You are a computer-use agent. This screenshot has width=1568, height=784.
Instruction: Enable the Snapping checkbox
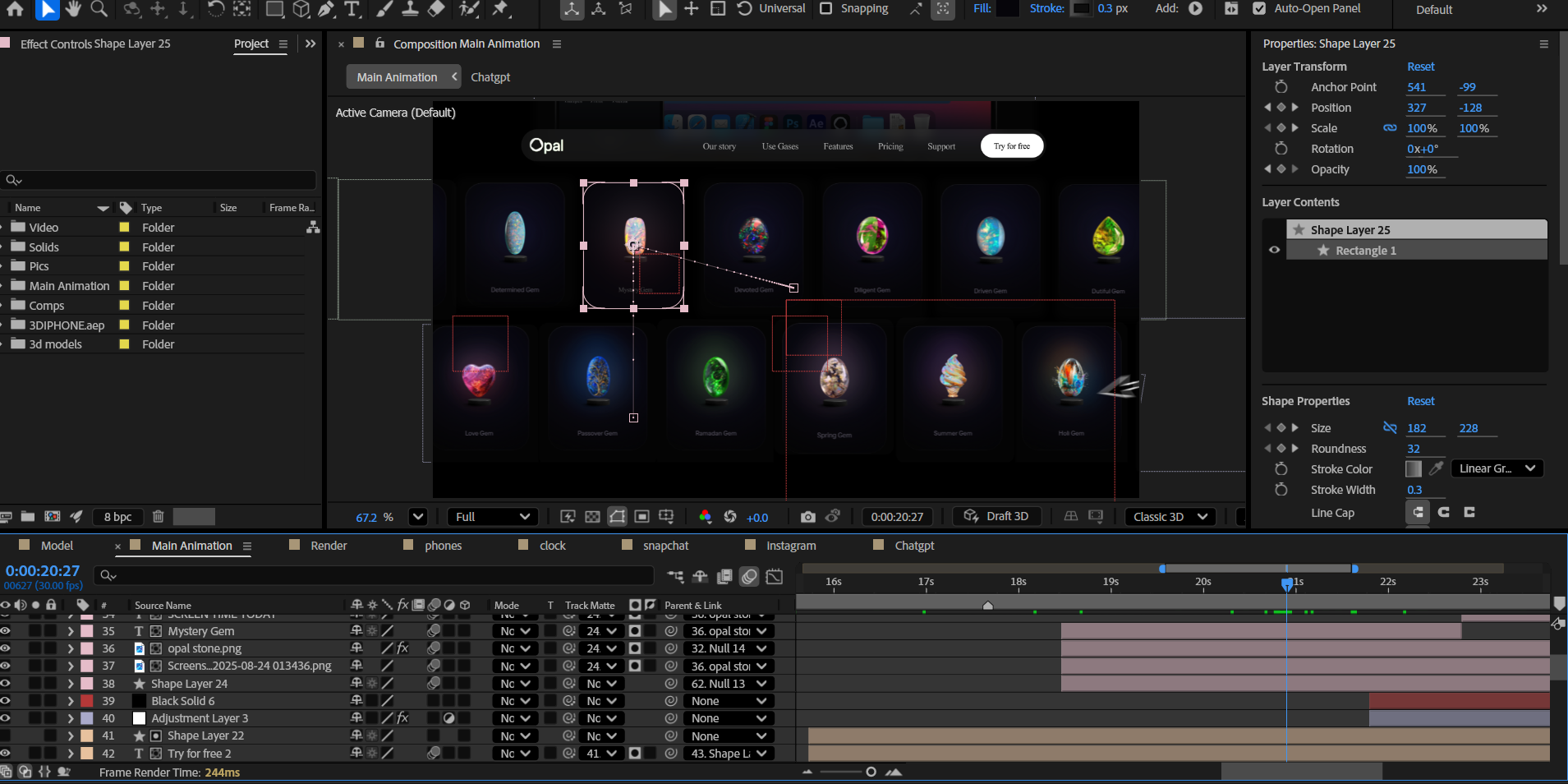click(x=826, y=8)
